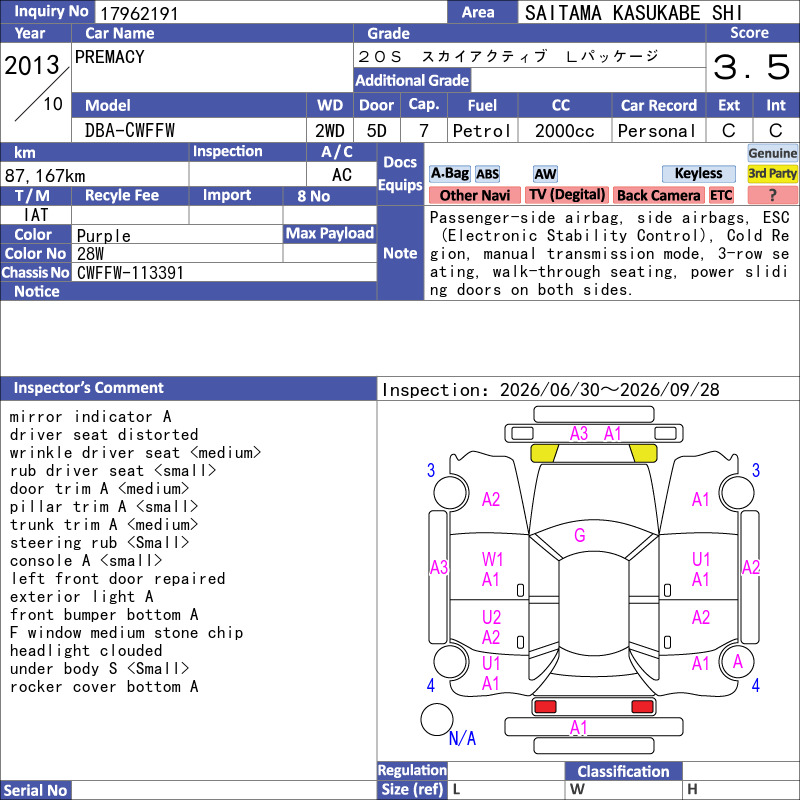Toggle the Genuine label

772,153
